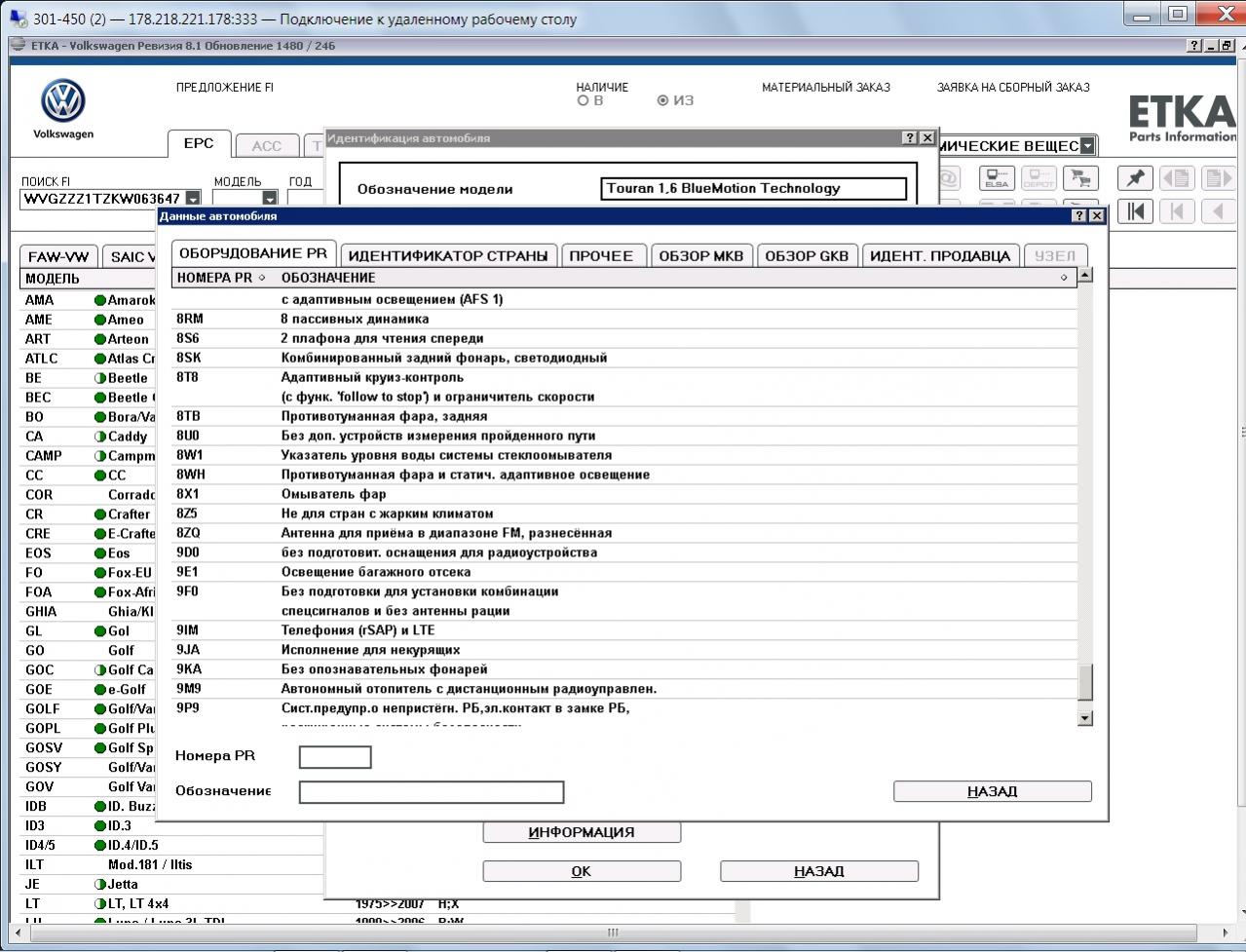Close the Данные автомобиля dialog
The image size is (1246, 952).
pos(1097,215)
